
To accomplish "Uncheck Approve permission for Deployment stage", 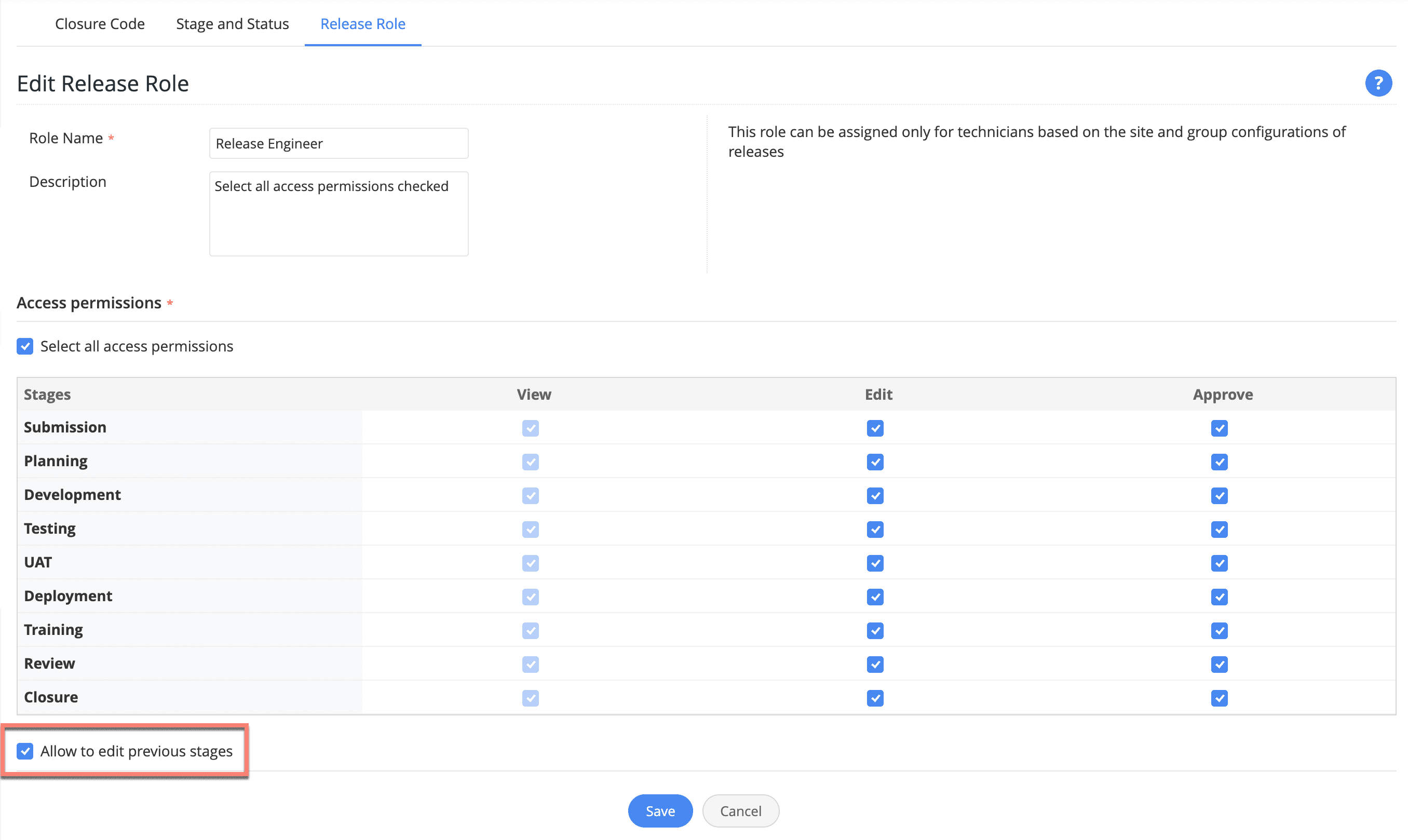I will coord(1220,597).
